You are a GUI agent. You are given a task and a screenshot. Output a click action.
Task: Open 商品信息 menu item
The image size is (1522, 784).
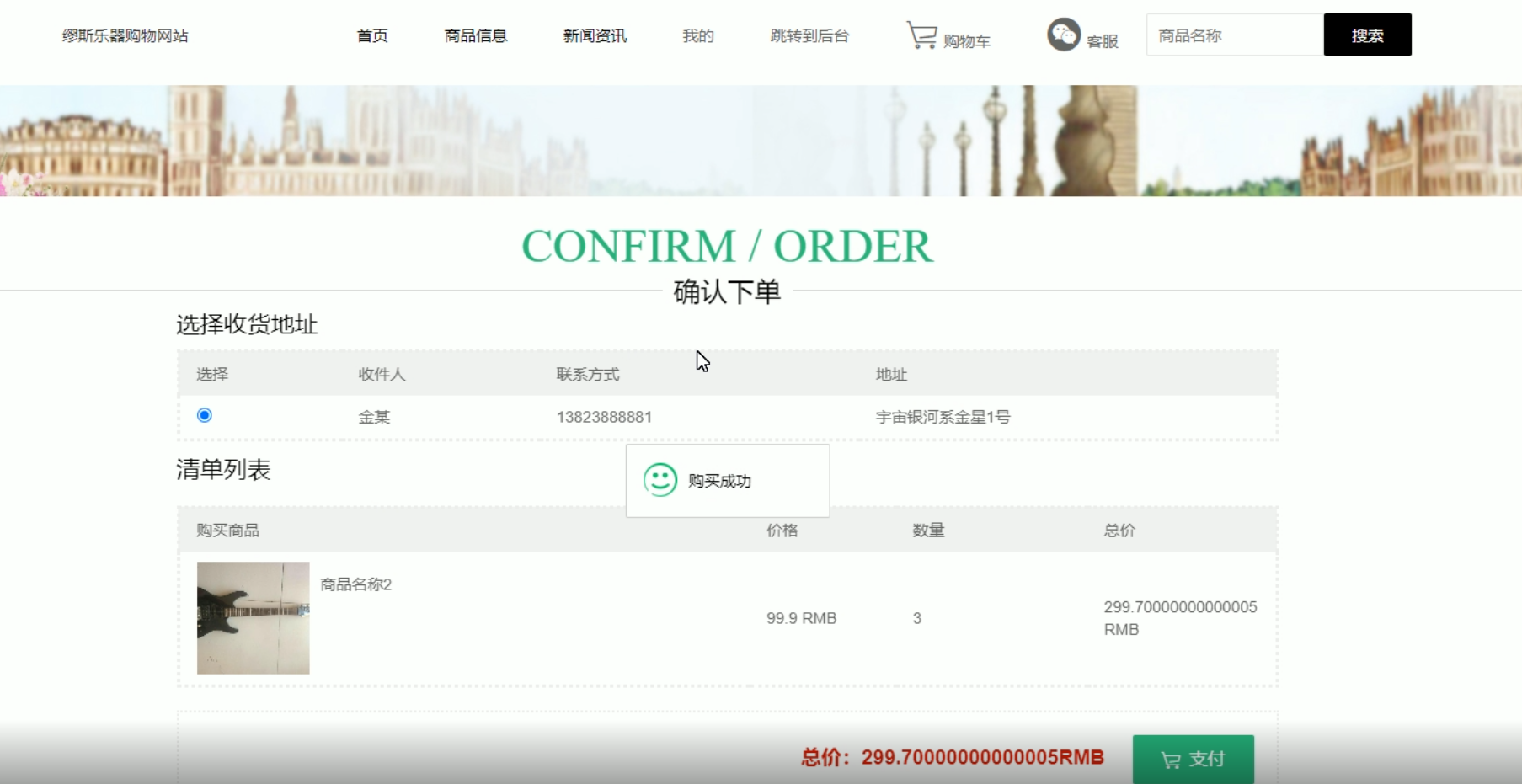[476, 35]
